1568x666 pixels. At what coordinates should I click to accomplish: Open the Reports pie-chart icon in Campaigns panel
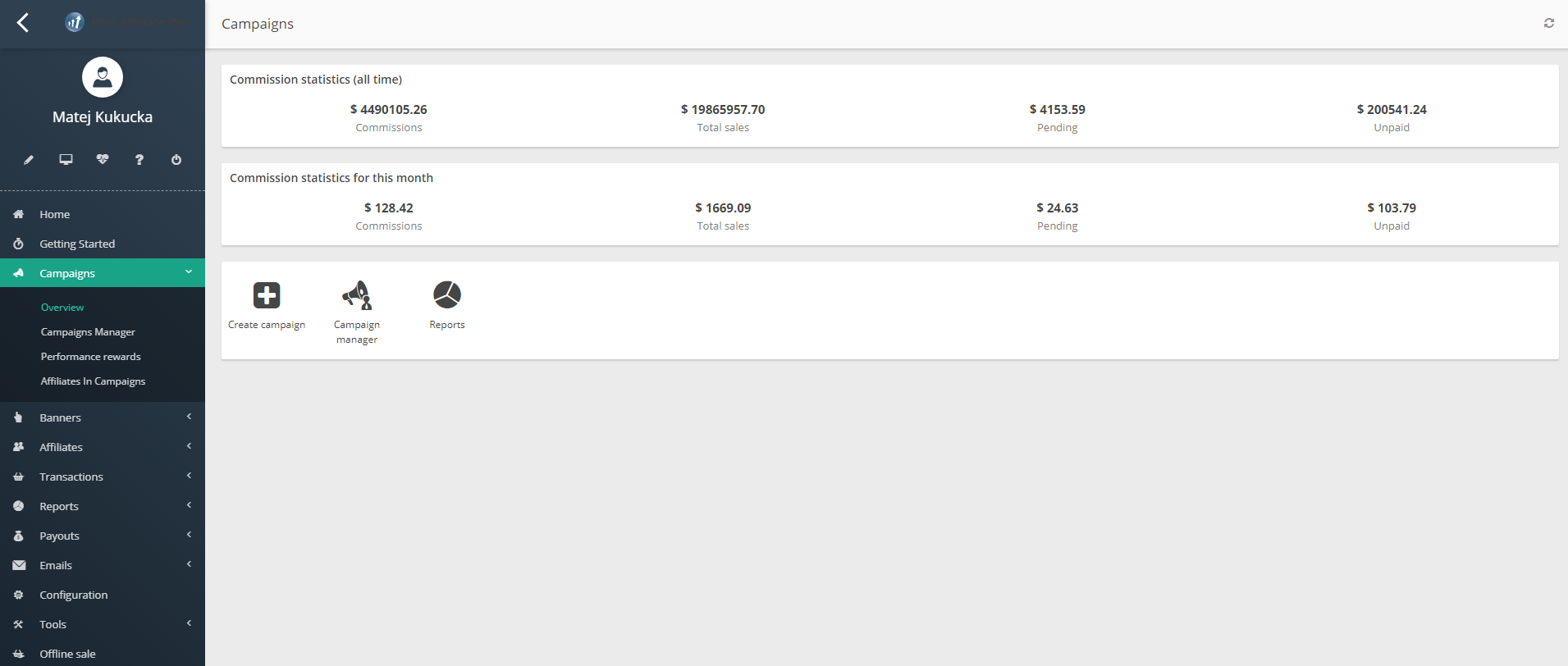tap(446, 292)
